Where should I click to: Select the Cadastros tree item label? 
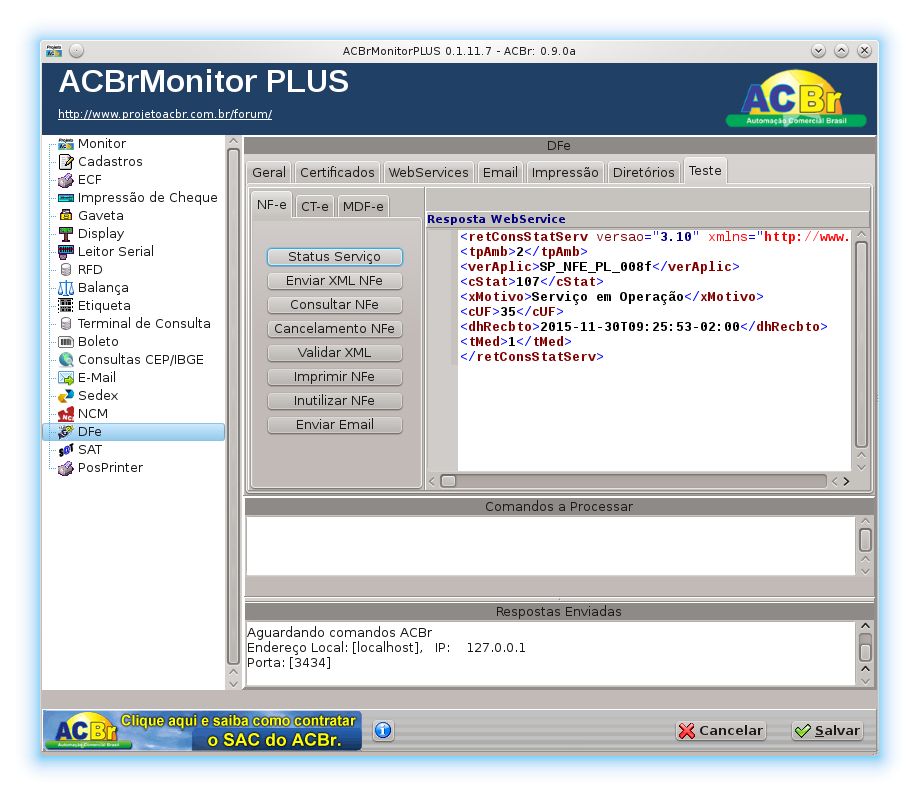(x=110, y=162)
